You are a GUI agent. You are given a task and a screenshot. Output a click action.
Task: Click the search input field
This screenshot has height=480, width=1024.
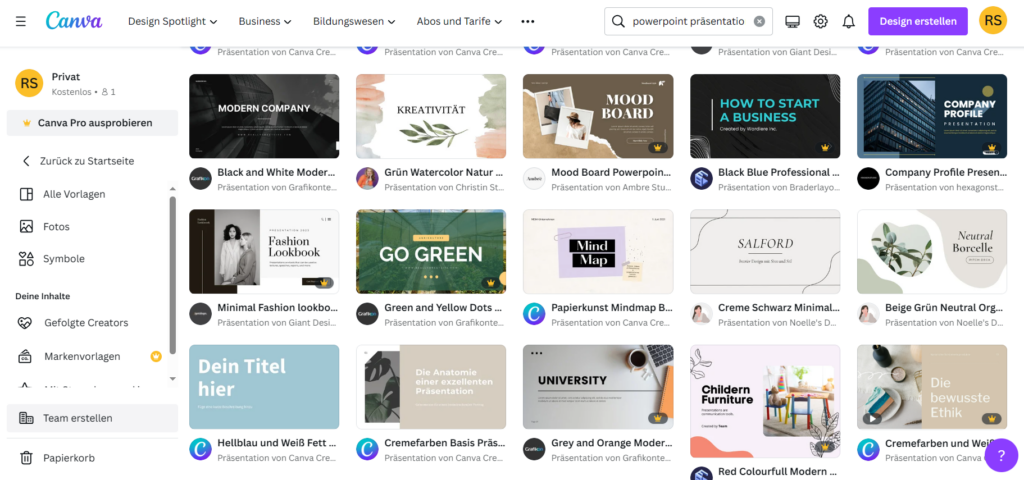[688, 21]
